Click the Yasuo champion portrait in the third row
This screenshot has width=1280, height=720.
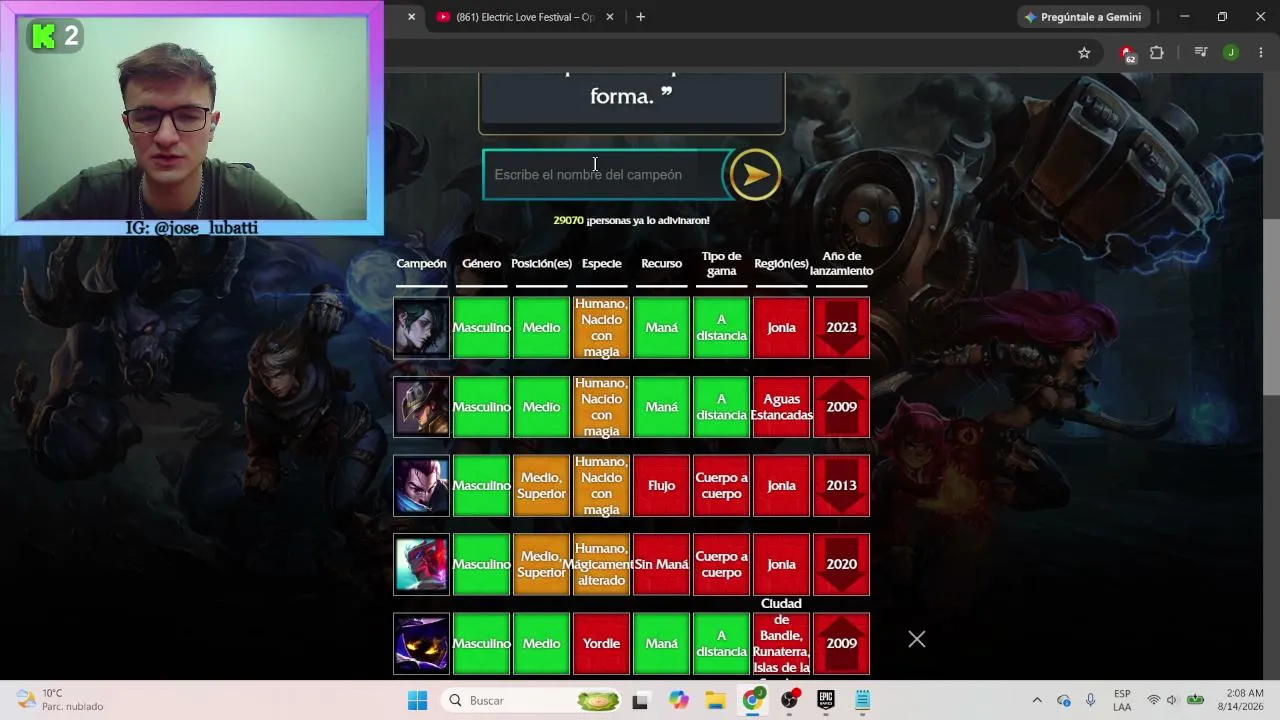pos(421,486)
